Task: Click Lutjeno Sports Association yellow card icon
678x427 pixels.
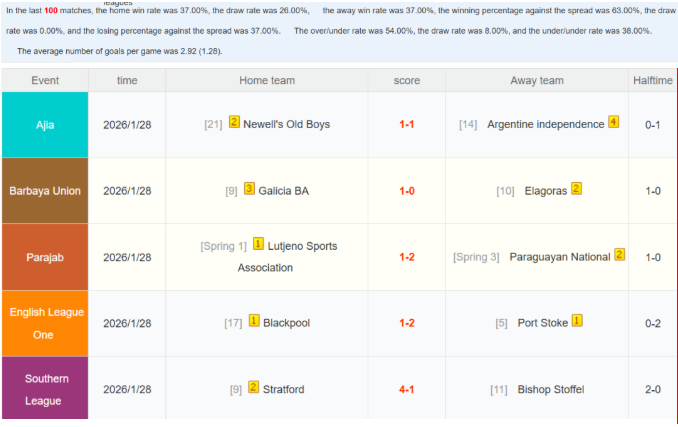Action: click(258, 244)
